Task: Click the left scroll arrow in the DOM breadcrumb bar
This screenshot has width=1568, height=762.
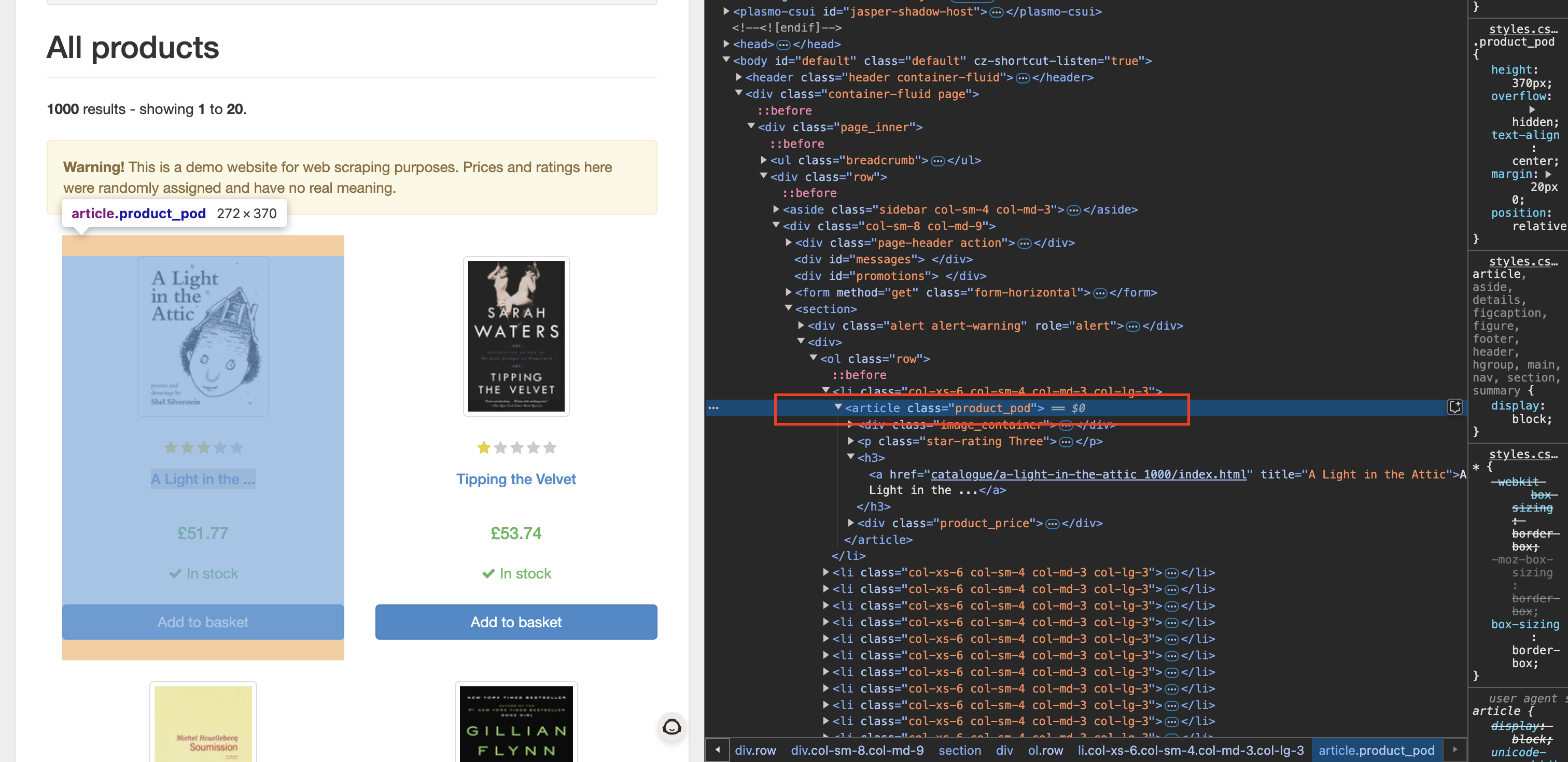Action: click(717, 750)
